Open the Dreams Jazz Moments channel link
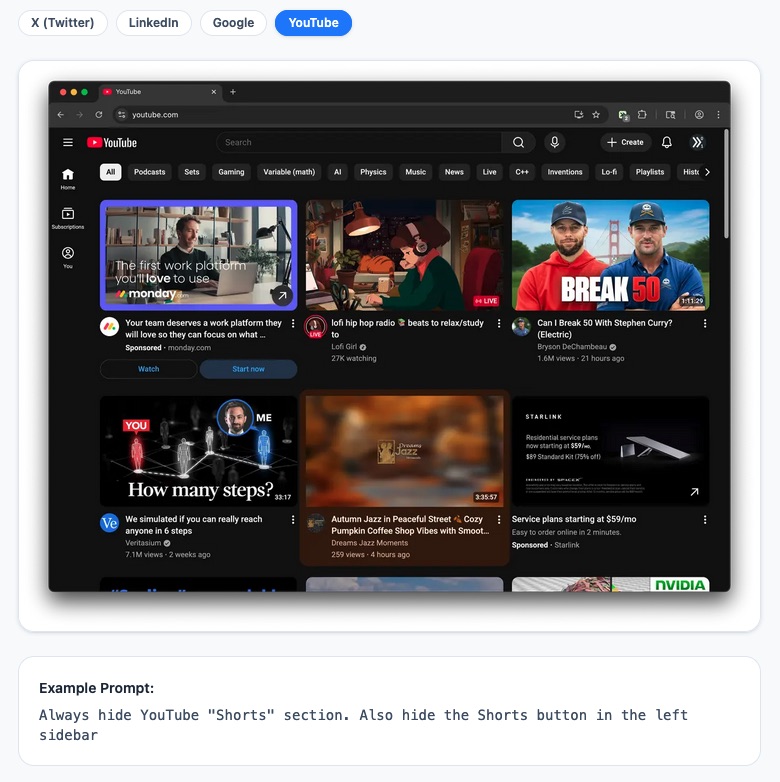 point(370,543)
